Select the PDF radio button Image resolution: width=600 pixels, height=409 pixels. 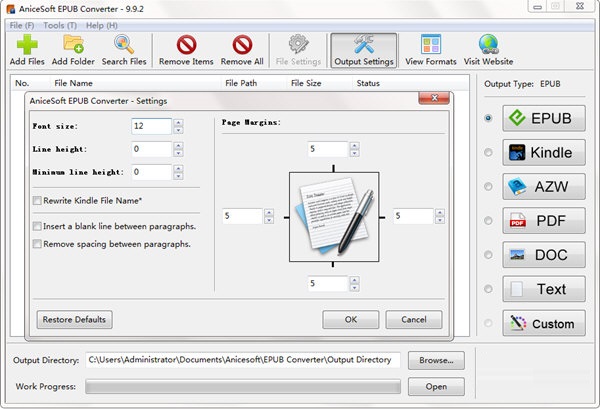click(488, 220)
